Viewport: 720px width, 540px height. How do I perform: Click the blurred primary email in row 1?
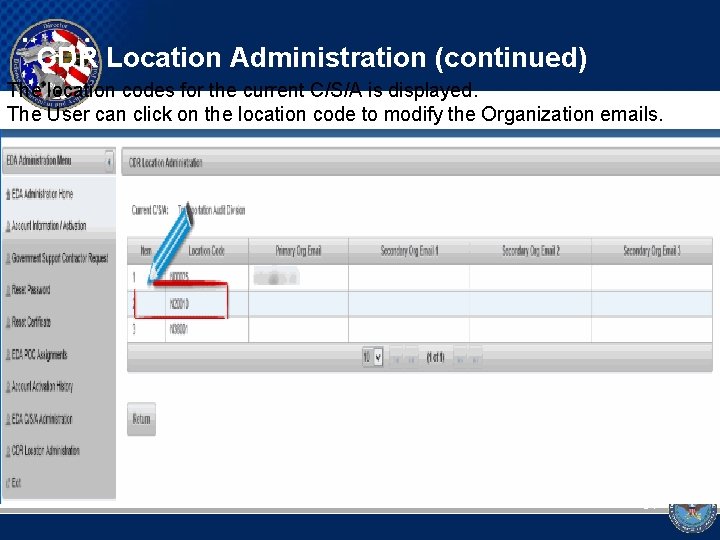click(x=276, y=277)
